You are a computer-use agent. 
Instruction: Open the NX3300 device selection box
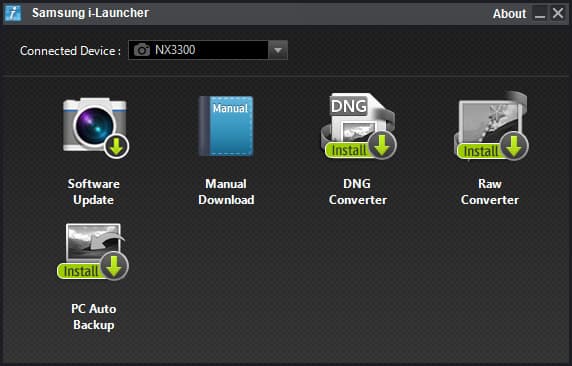pyautogui.click(x=208, y=50)
